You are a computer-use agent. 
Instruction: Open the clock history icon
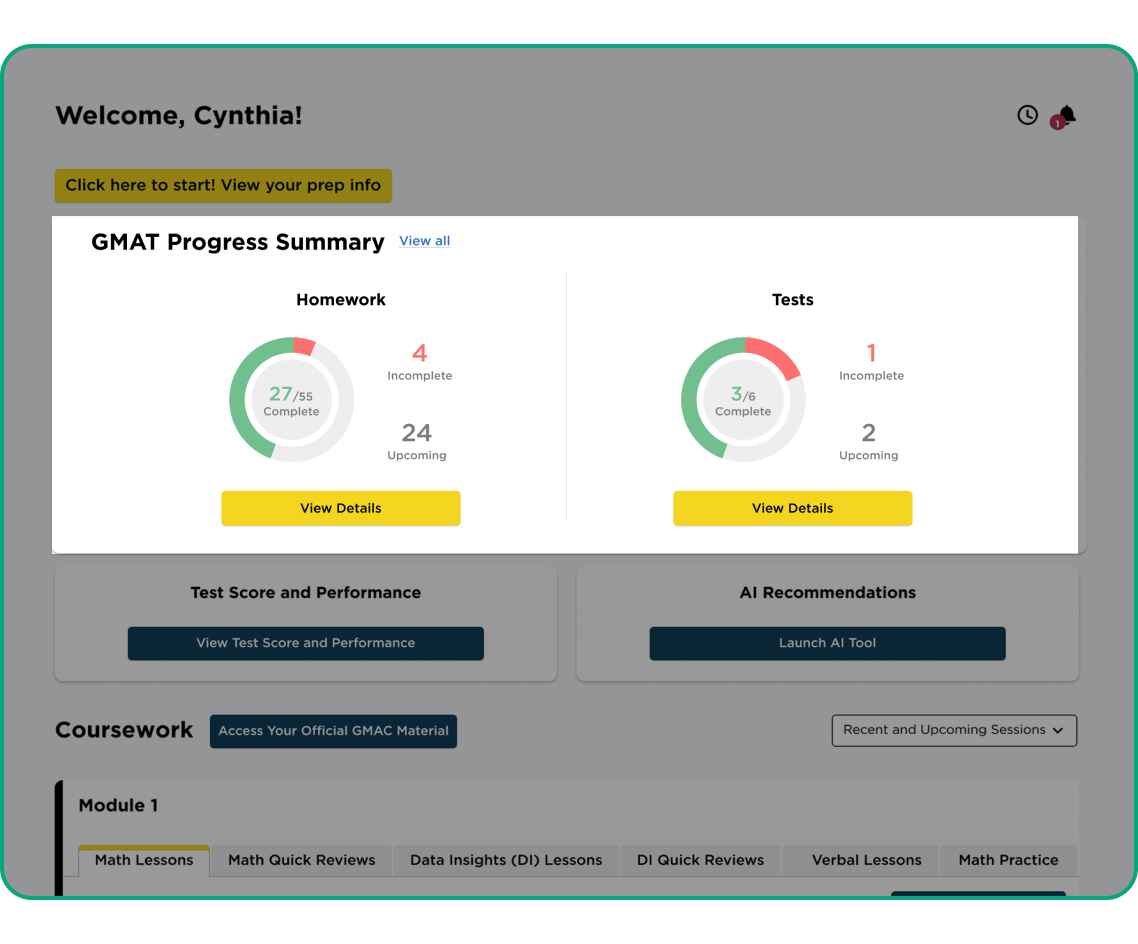1027,115
